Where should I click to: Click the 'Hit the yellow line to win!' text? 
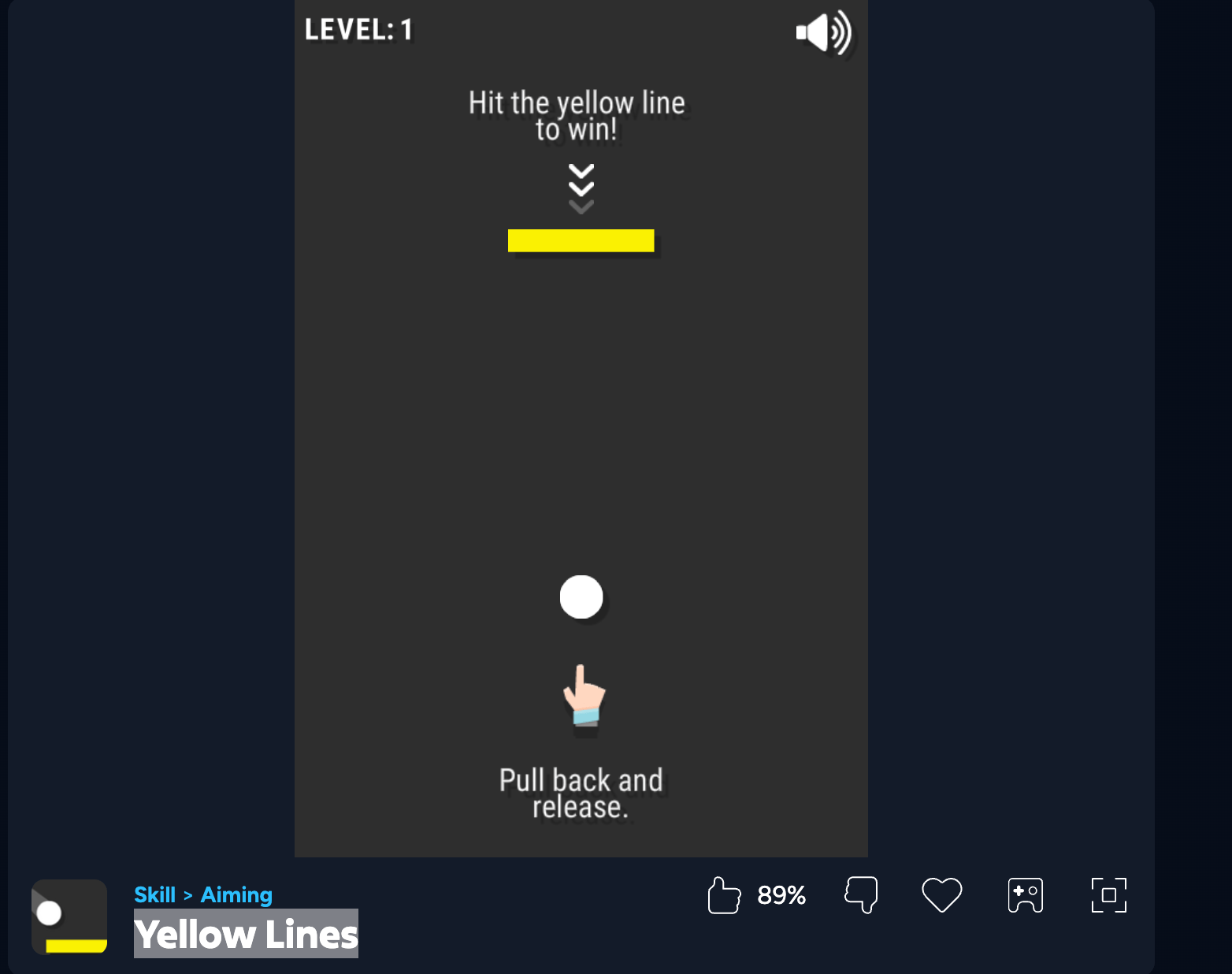(577, 116)
